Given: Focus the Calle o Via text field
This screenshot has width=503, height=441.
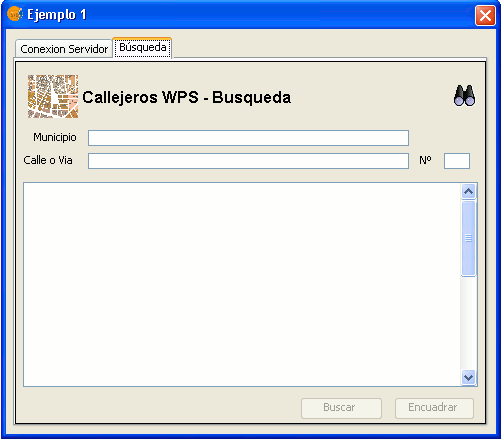Looking at the screenshot, I should (248, 161).
